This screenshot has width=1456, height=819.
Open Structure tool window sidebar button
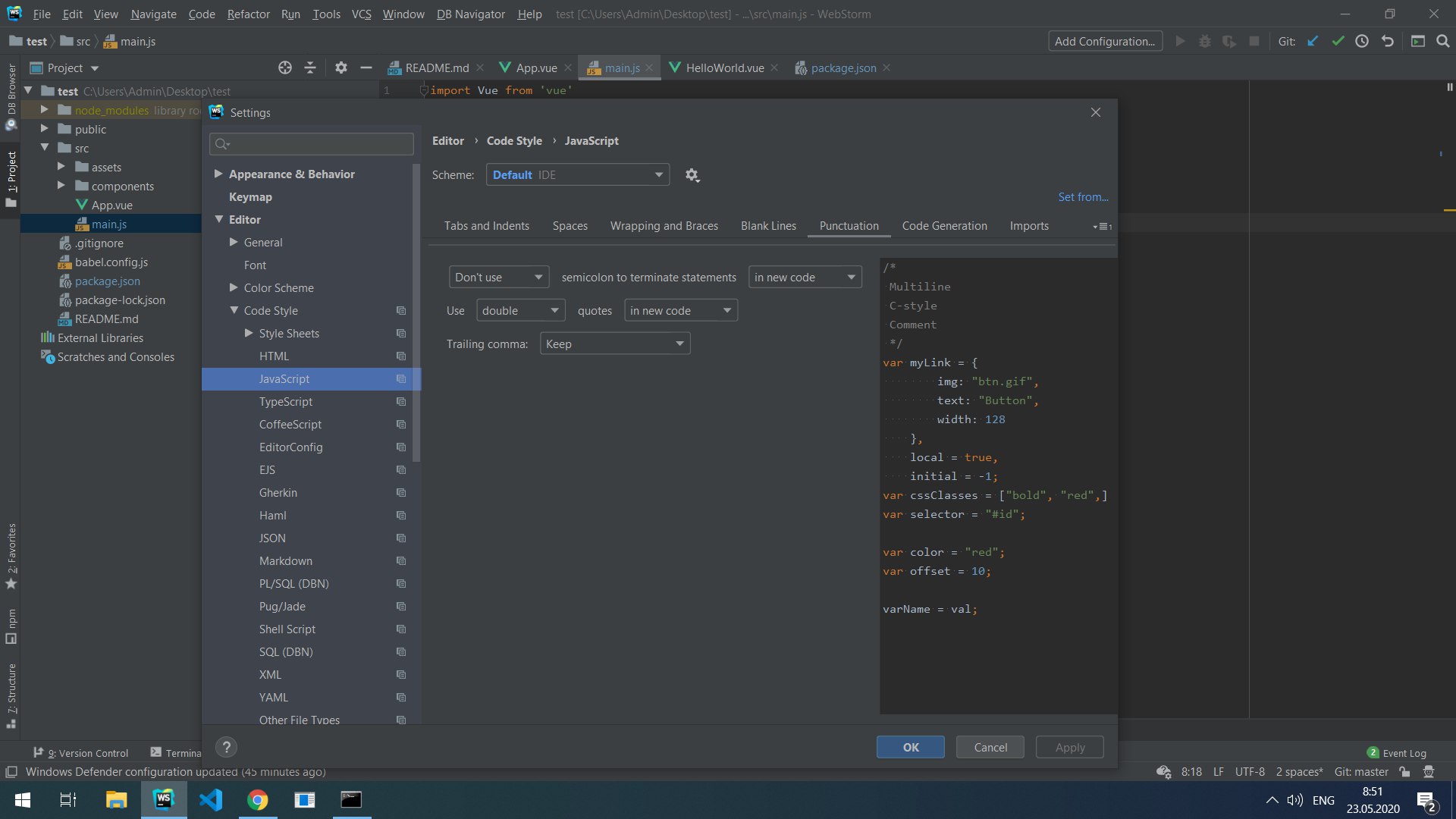(x=11, y=696)
